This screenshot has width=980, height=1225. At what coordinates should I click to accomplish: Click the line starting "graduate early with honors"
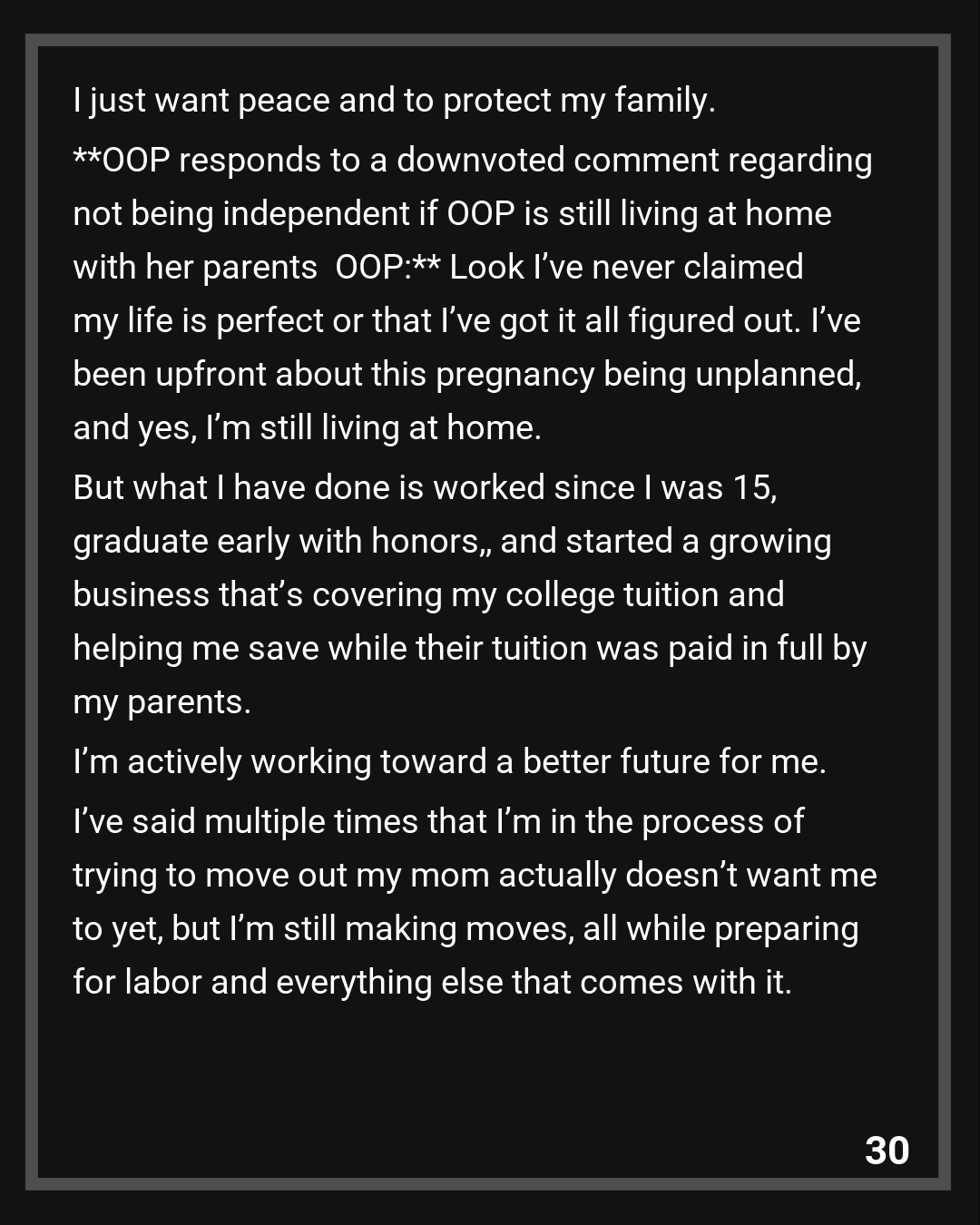pyautogui.click(x=452, y=541)
